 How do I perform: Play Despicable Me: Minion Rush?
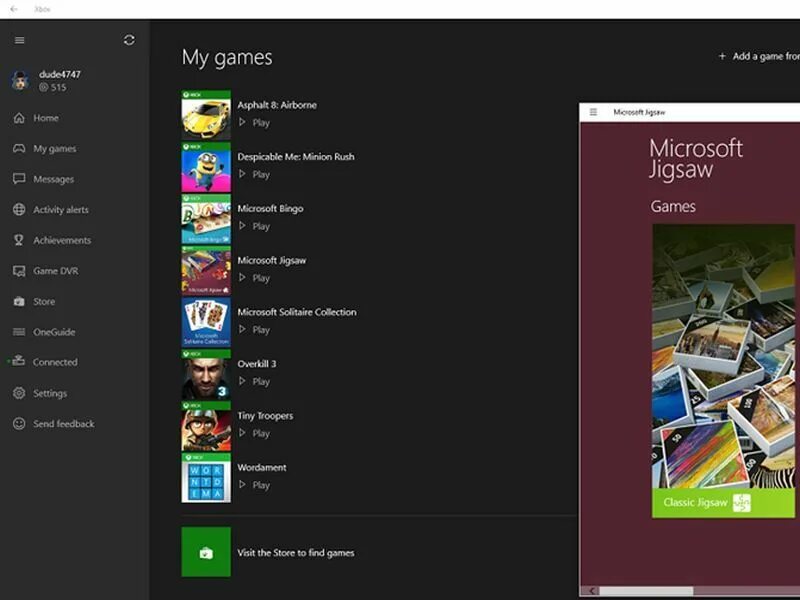254,174
